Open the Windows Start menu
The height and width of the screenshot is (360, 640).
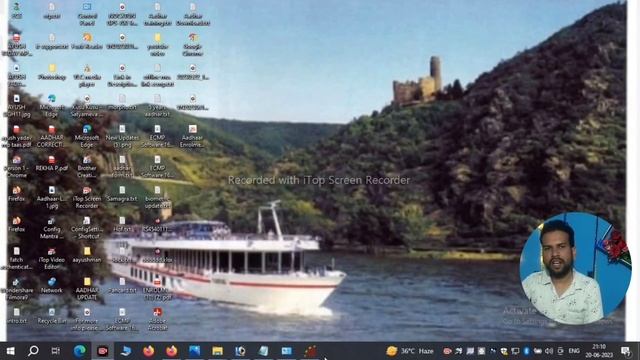point(11,351)
